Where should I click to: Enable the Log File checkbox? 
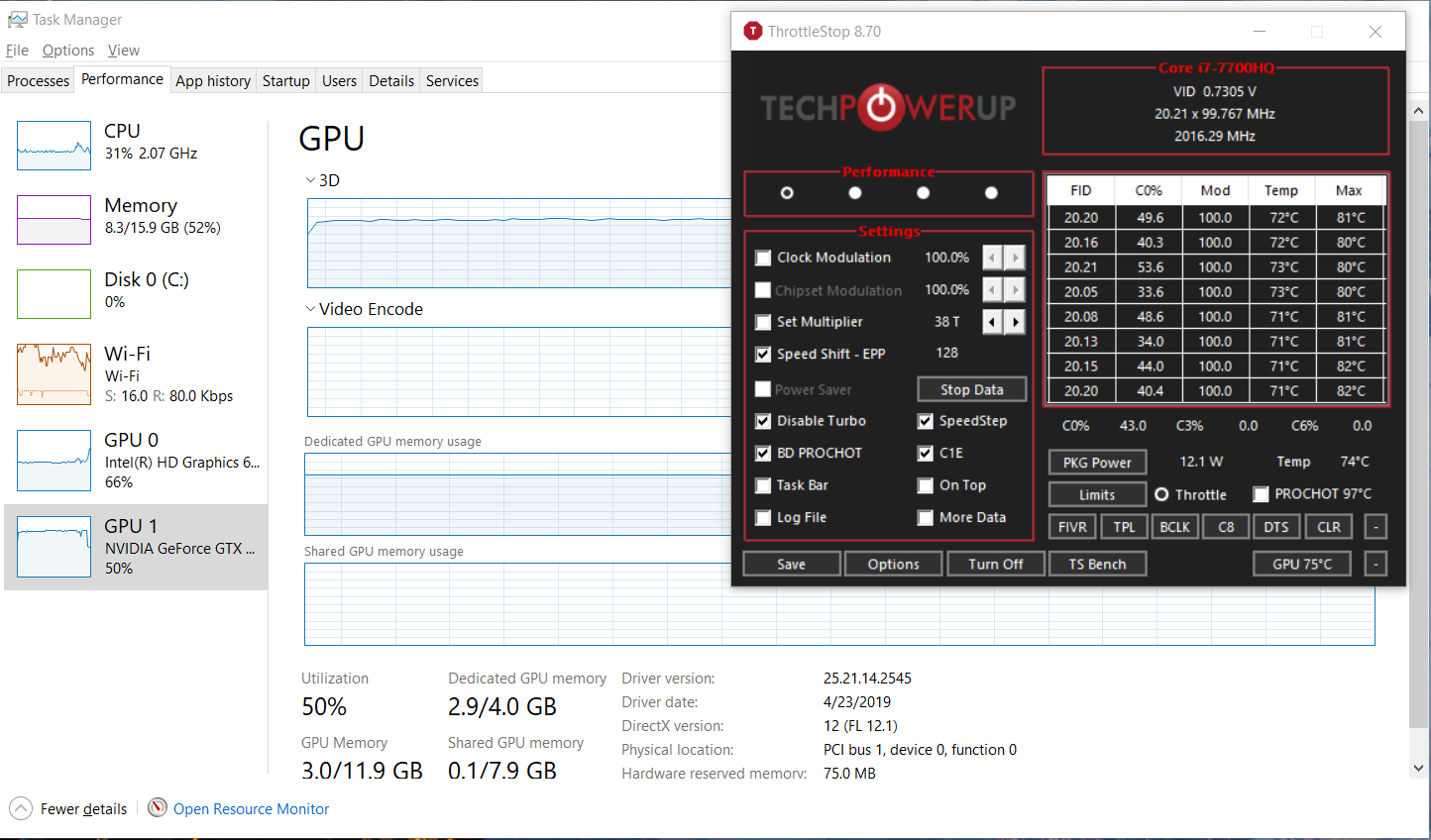click(x=763, y=517)
